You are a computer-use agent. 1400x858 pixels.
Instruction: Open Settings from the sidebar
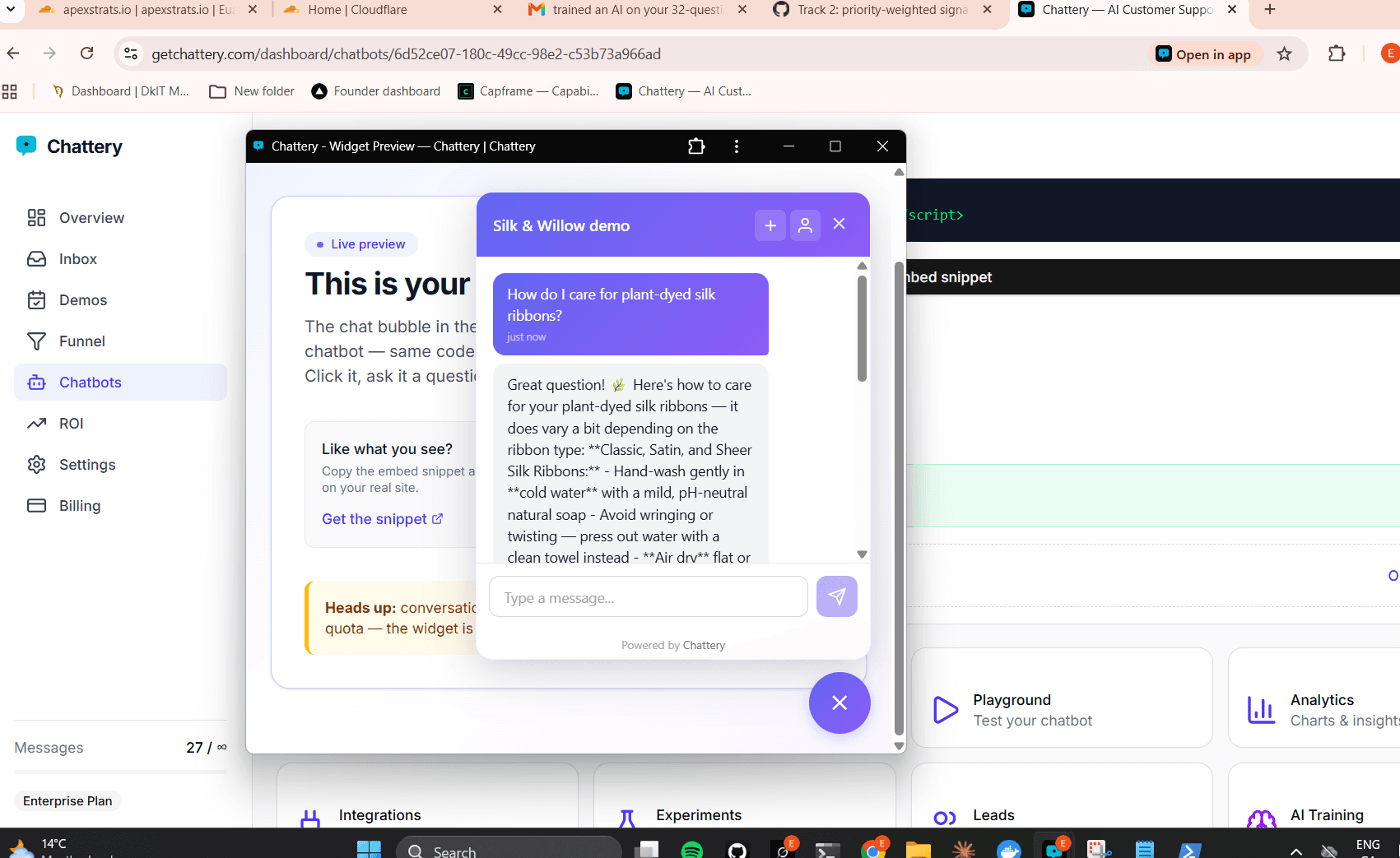point(120,465)
